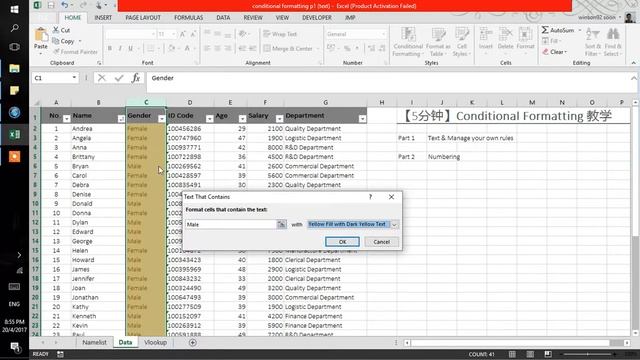Click the formula bar cancel X icon
This screenshot has width=640, height=360.
pyautogui.click(x=102, y=78)
